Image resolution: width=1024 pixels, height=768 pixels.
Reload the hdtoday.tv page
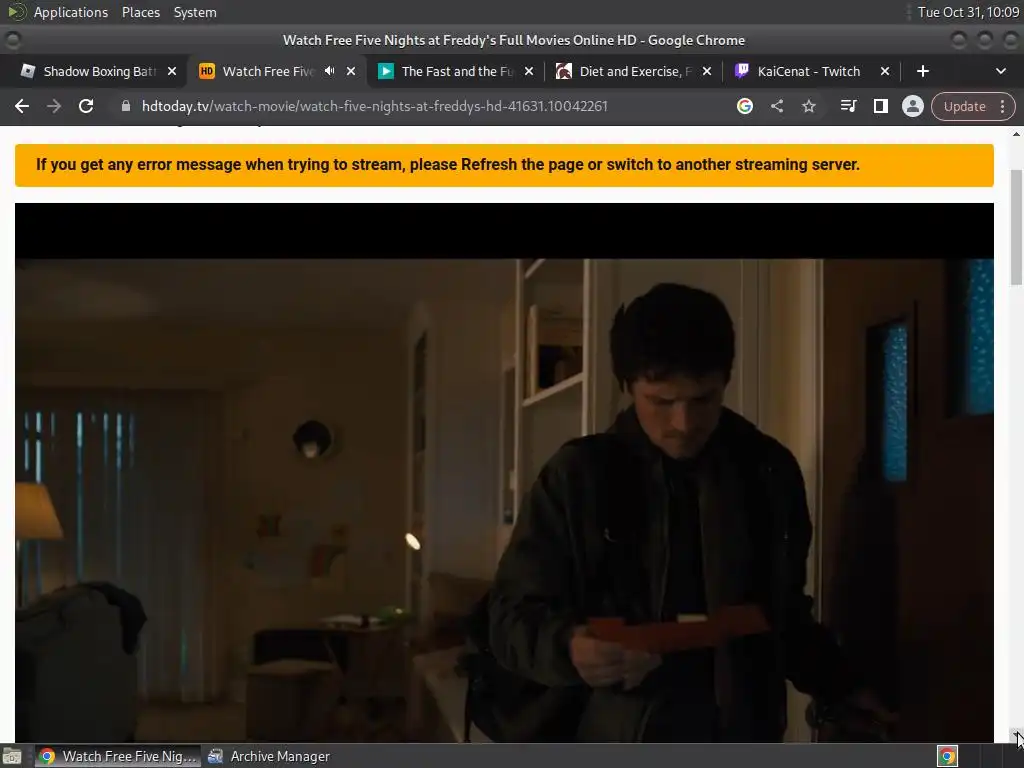coord(86,106)
